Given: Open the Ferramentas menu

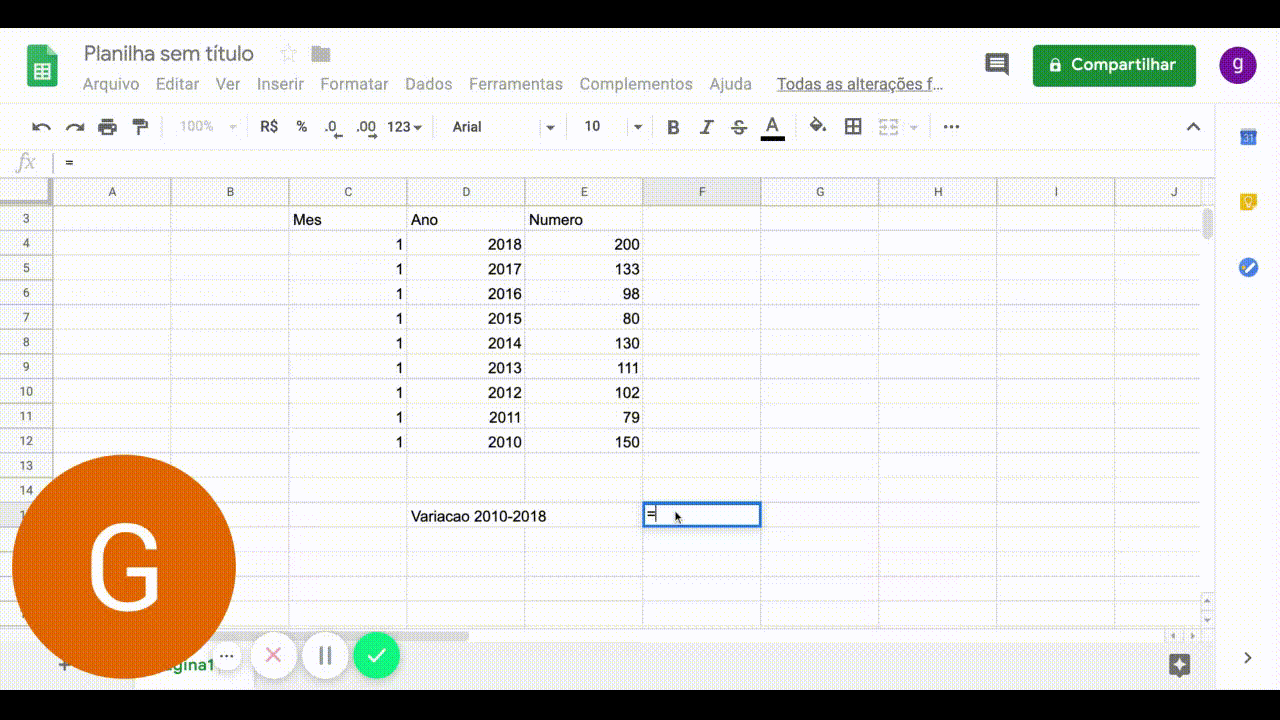Looking at the screenshot, I should coord(516,84).
